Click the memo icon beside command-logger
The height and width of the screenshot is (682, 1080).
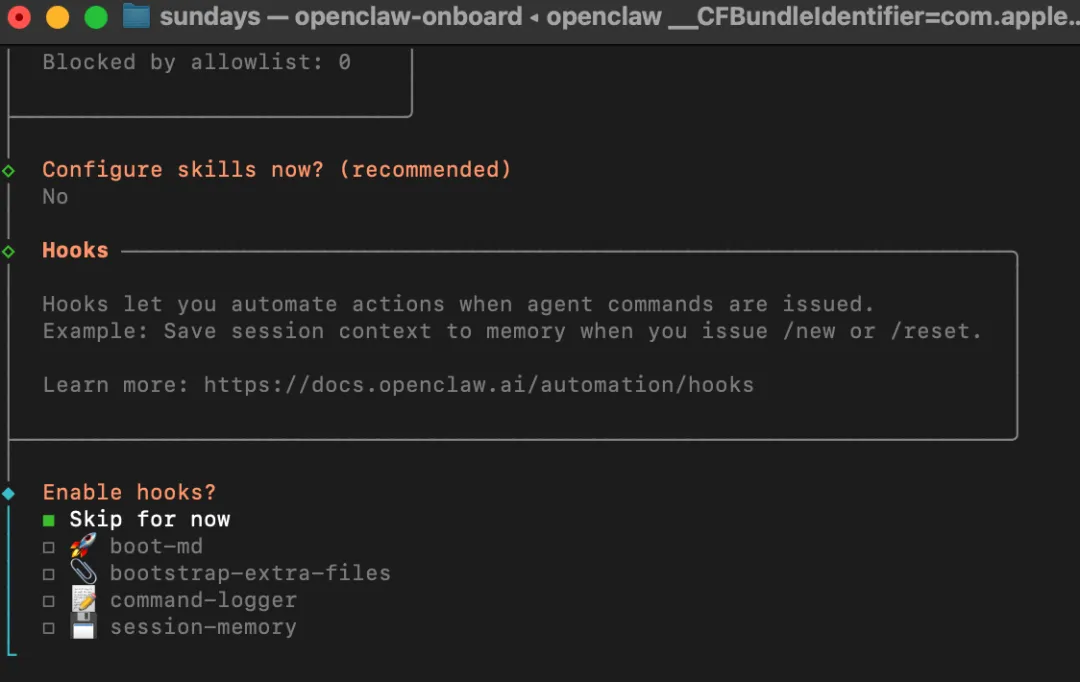[83, 600]
